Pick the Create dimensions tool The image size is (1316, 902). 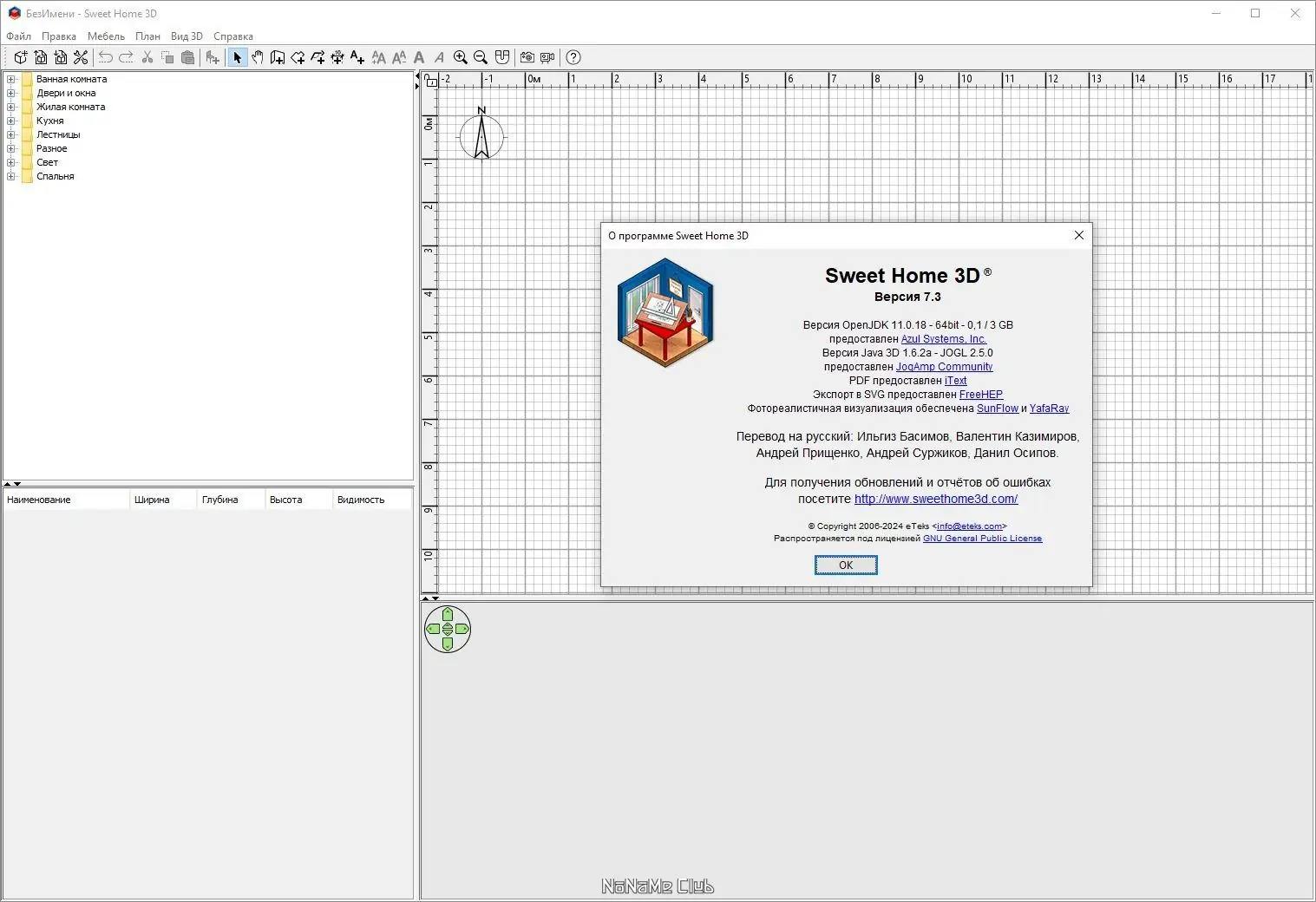click(337, 57)
